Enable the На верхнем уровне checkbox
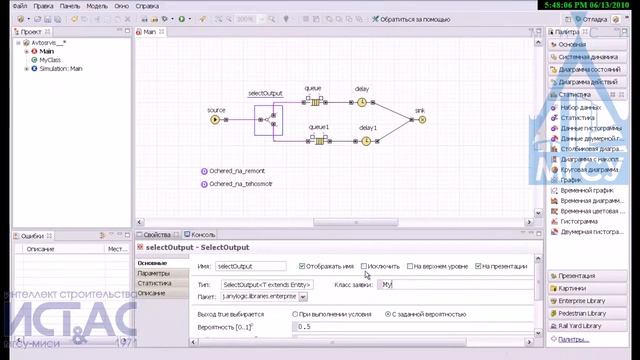The height and width of the screenshot is (360, 640). (410, 266)
